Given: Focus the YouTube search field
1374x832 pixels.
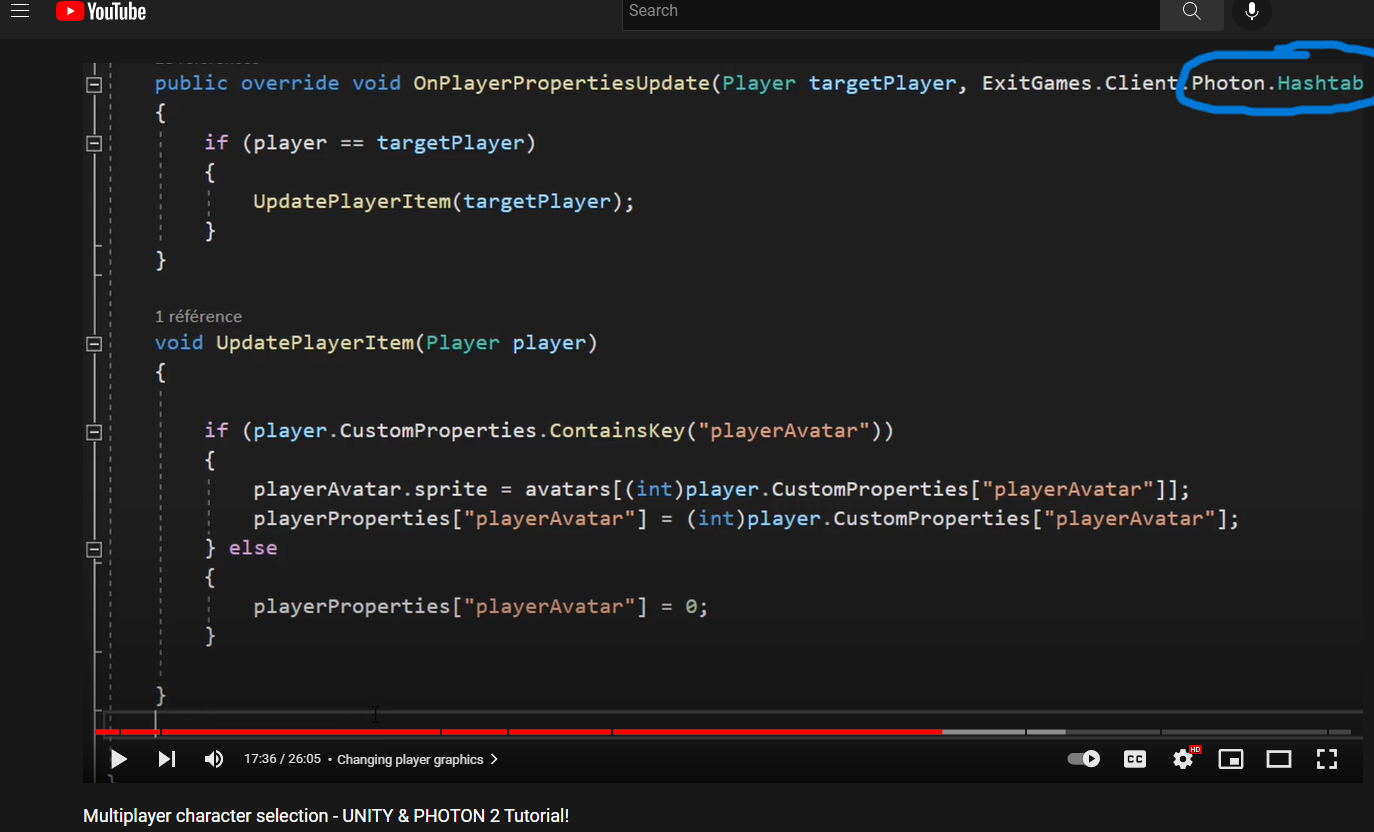Looking at the screenshot, I should coord(891,12).
